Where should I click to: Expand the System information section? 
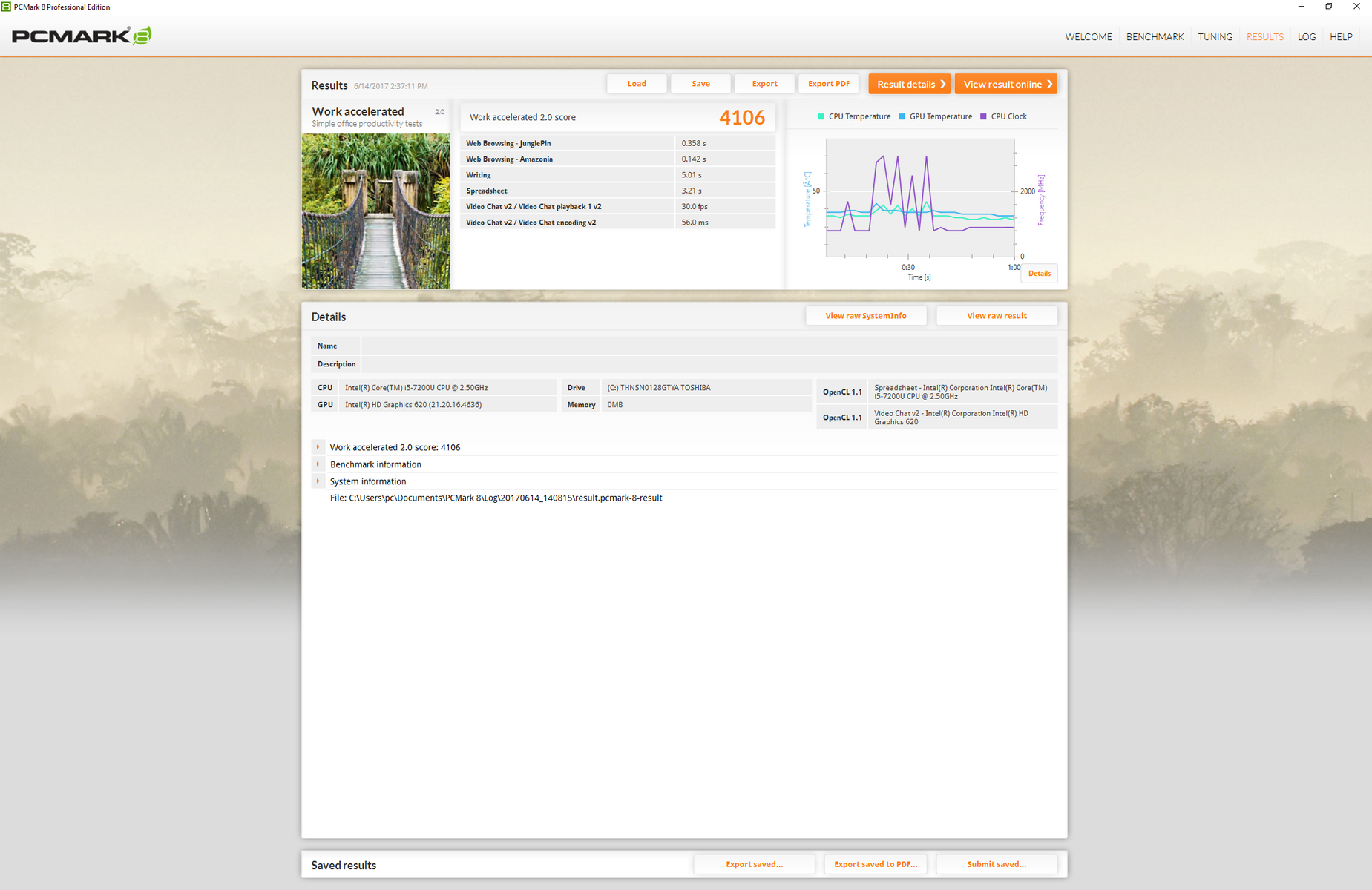(x=318, y=481)
